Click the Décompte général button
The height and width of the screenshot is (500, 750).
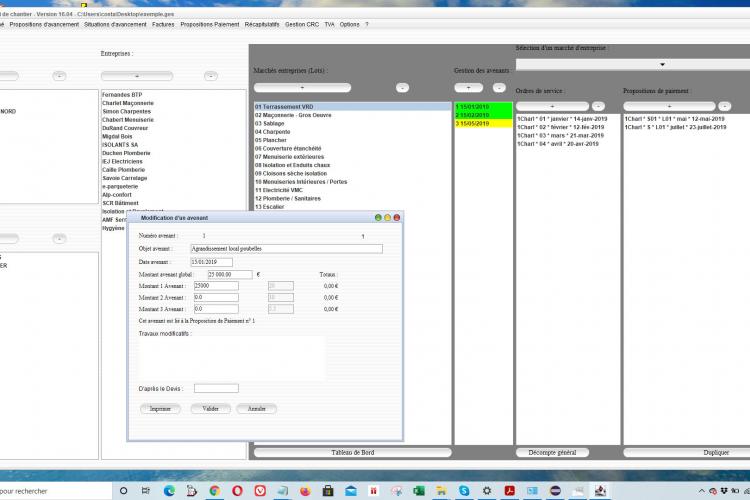coord(552,452)
